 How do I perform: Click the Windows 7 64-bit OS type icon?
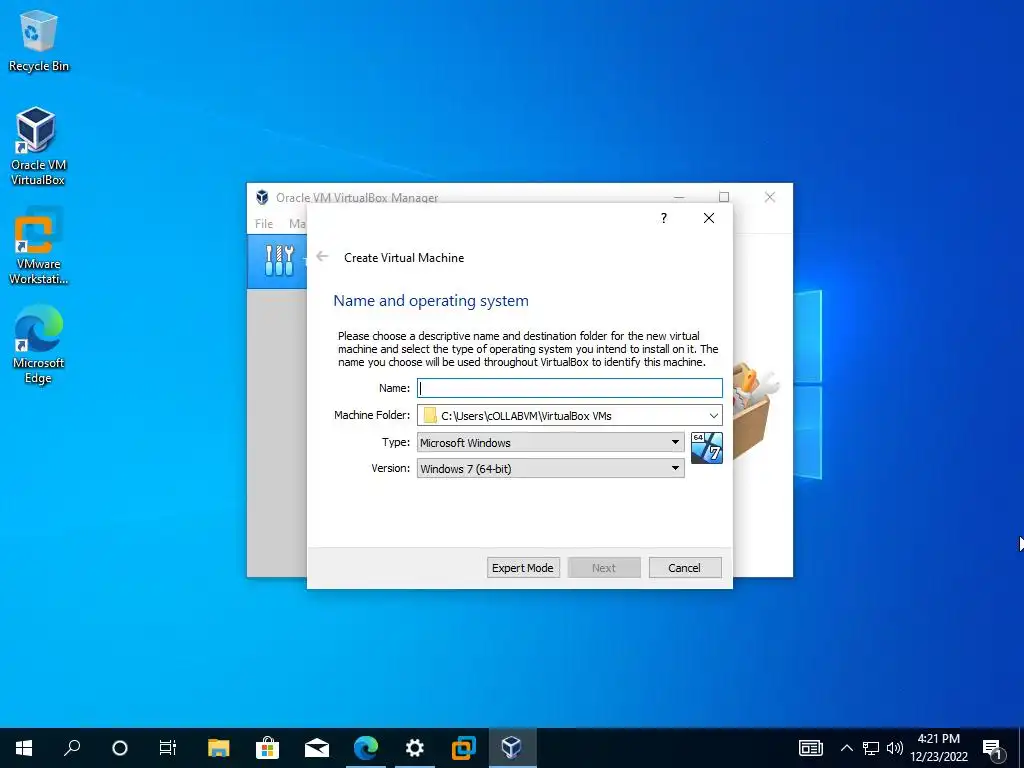coord(707,448)
